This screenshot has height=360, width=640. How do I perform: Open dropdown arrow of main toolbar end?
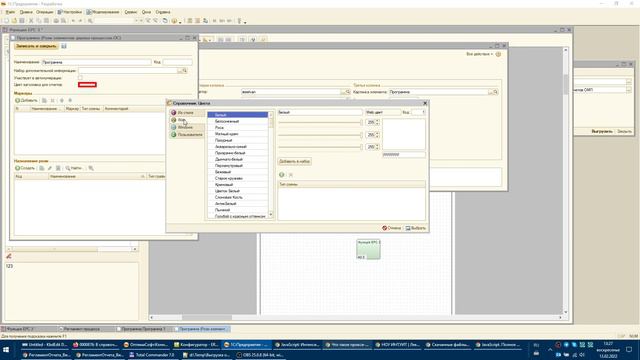tap(245, 22)
